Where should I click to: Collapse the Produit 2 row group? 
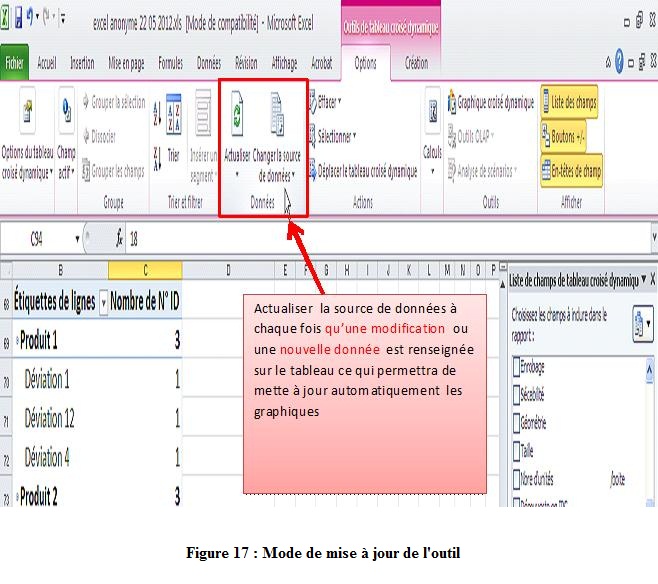pos(17,497)
